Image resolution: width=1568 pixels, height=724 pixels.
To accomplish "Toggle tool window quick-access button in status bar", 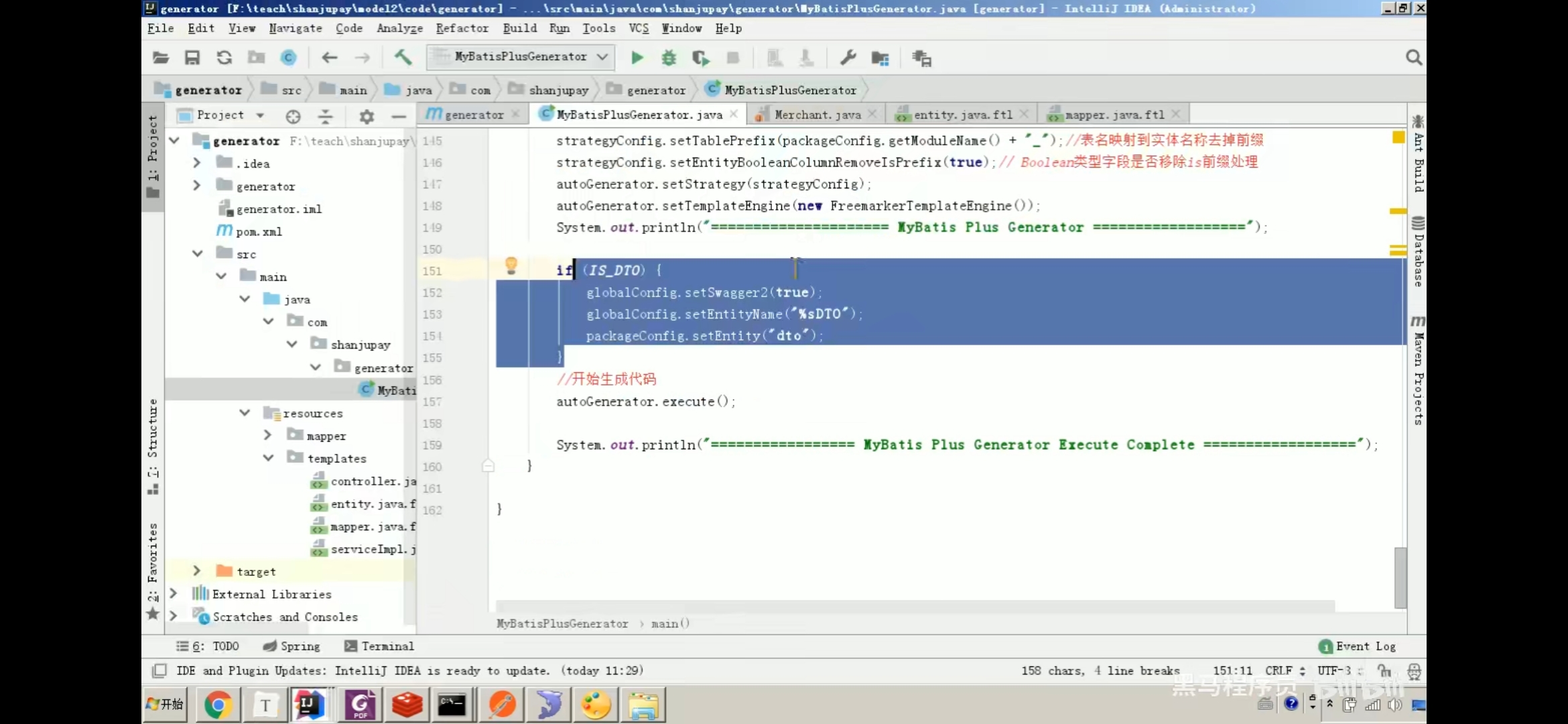I will pos(159,670).
